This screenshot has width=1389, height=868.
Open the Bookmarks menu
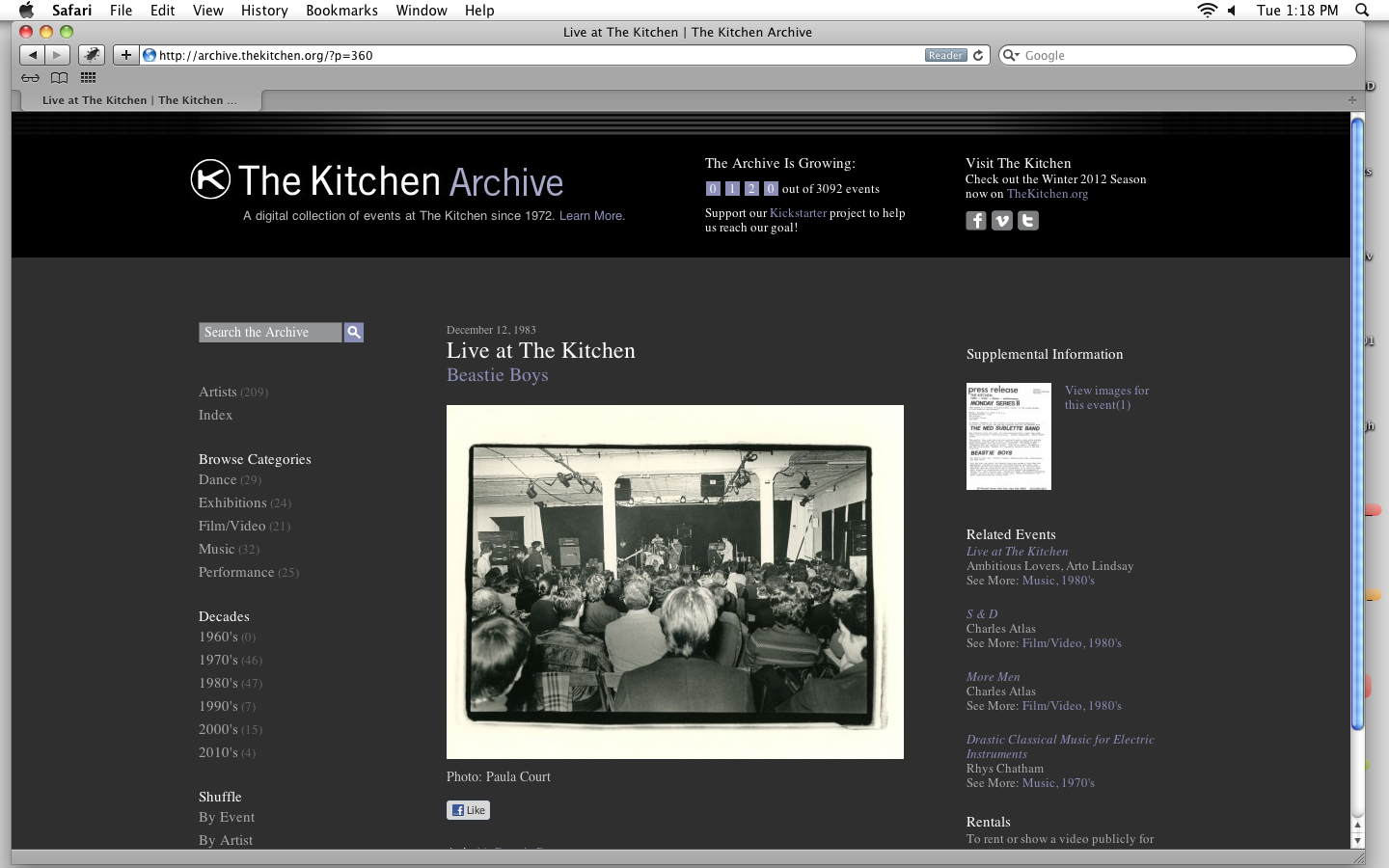click(342, 10)
